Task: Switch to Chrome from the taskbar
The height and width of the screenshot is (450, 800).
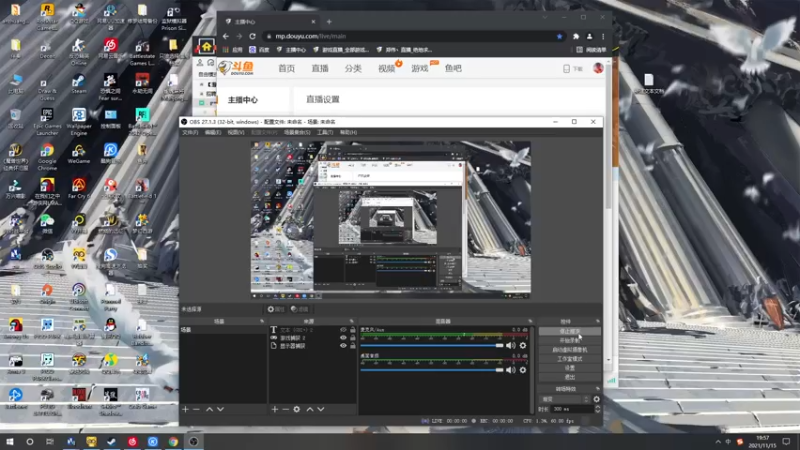Action: pos(173,441)
